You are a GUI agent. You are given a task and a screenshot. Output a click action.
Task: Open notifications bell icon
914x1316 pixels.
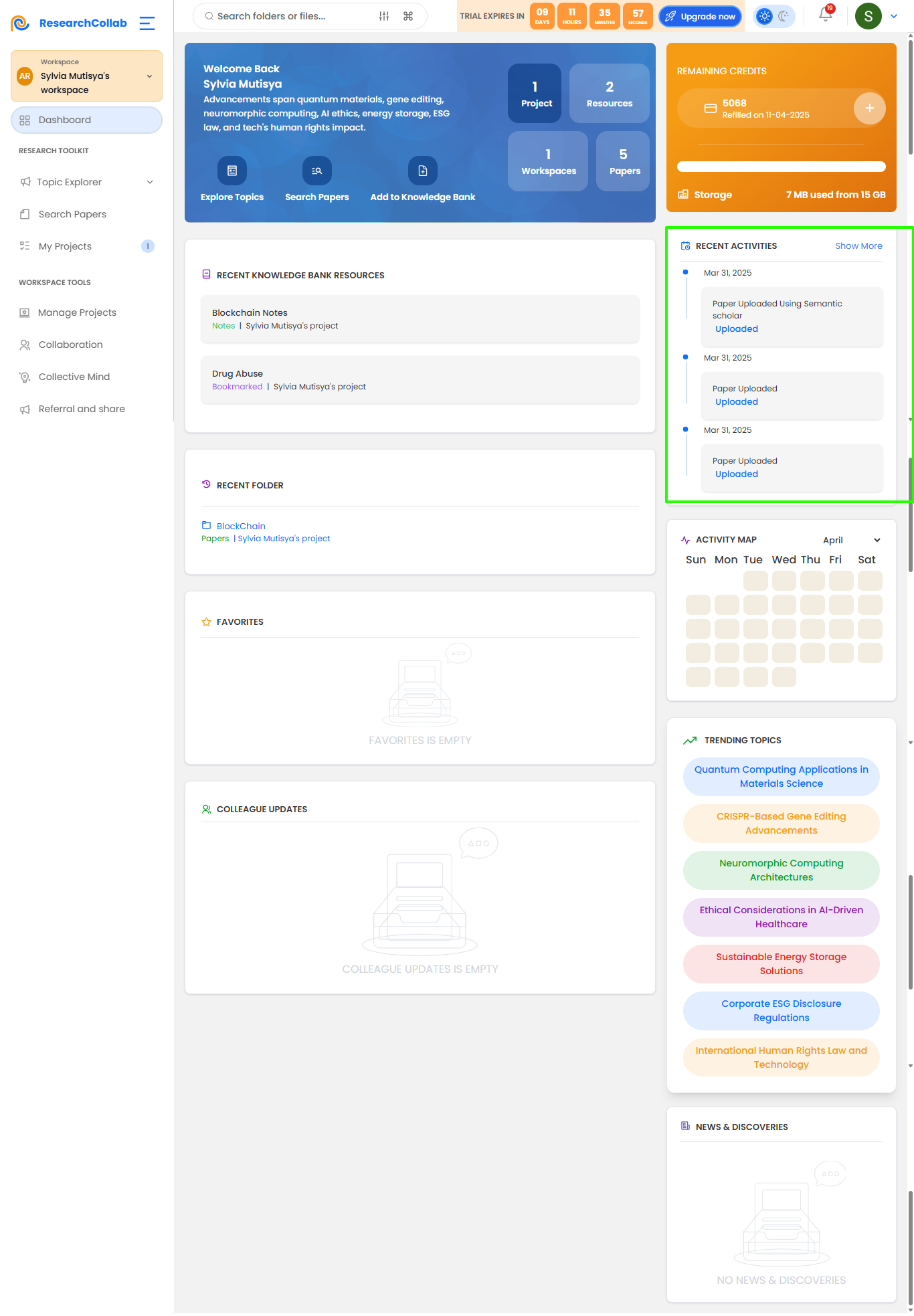826,15
